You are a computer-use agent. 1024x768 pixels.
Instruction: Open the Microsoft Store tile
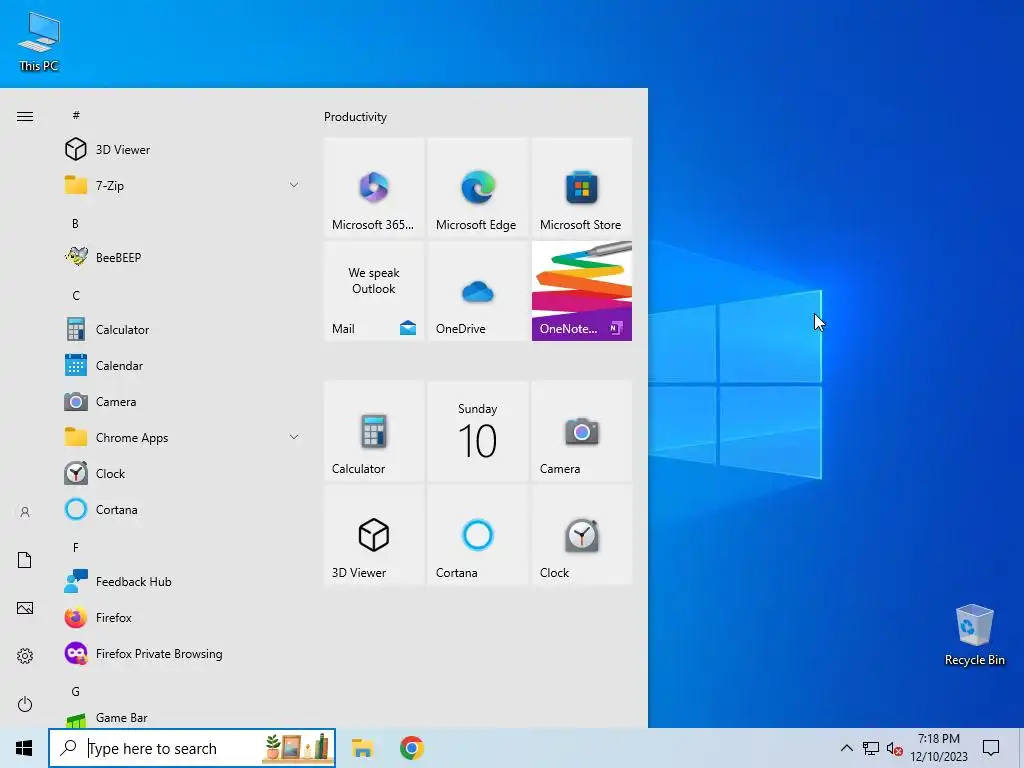[582, 187]
